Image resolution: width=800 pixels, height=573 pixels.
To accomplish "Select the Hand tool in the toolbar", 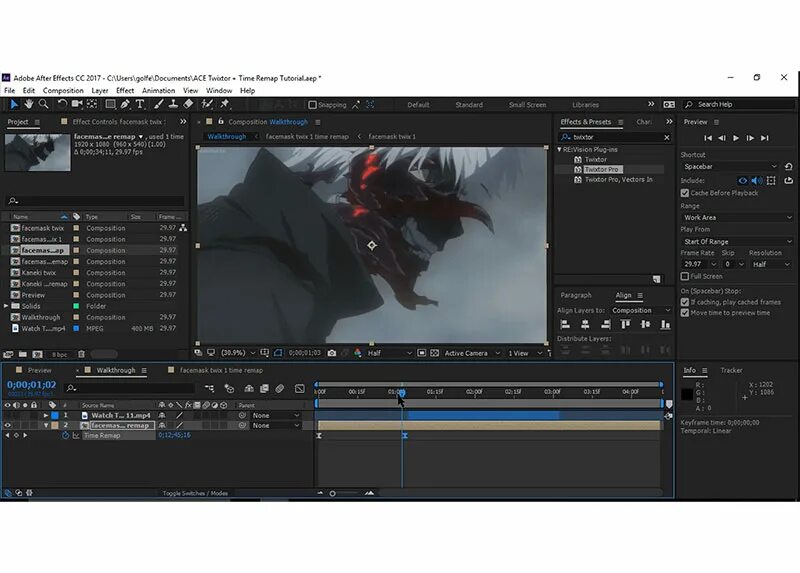I will [29, 104].
